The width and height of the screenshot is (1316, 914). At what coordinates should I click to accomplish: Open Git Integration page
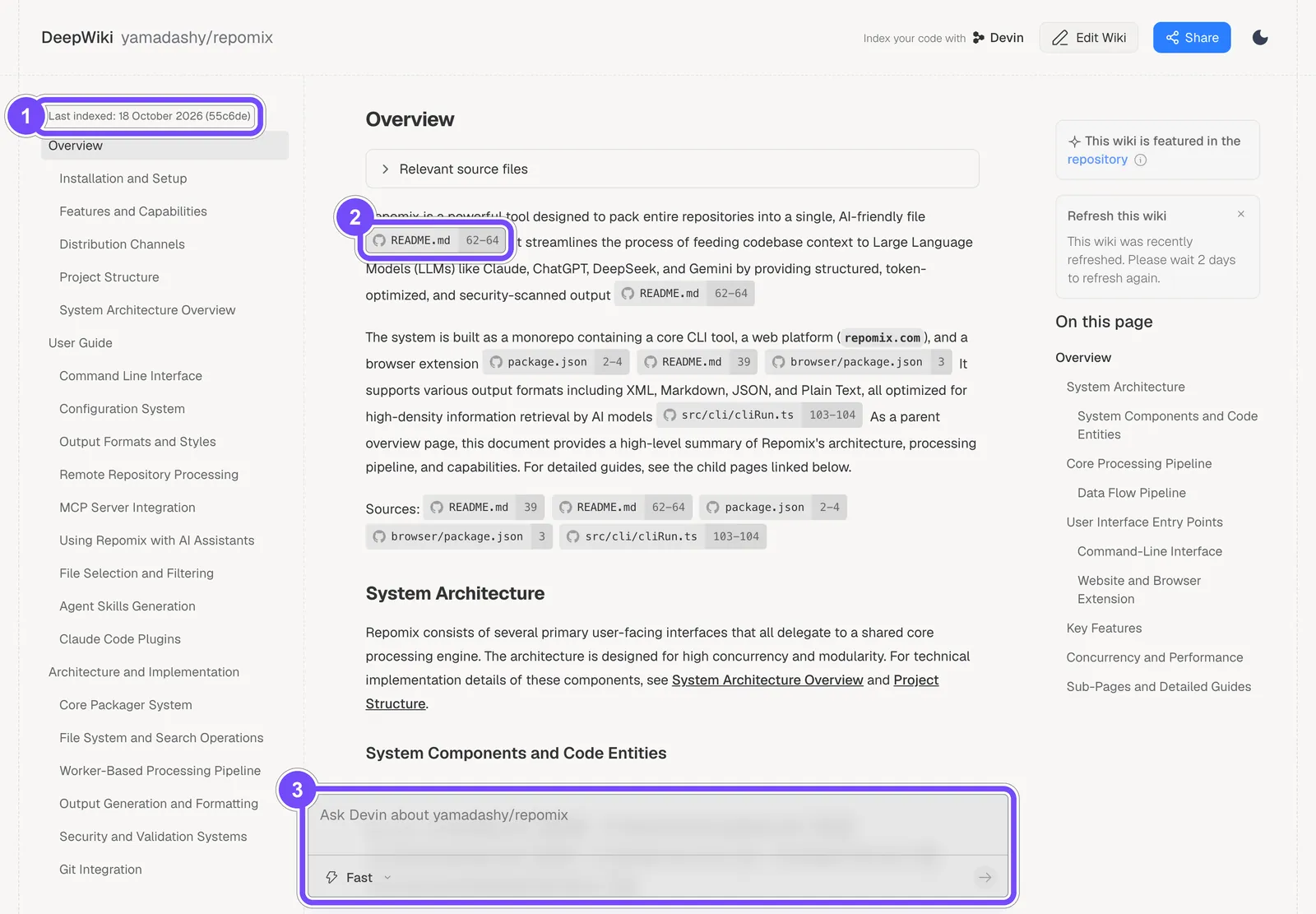tap(100, 870)
